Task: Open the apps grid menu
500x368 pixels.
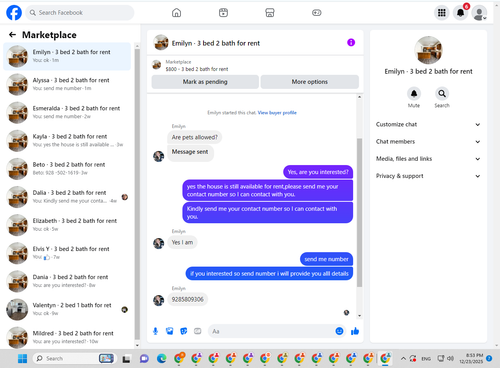Action: click(442, 13)
